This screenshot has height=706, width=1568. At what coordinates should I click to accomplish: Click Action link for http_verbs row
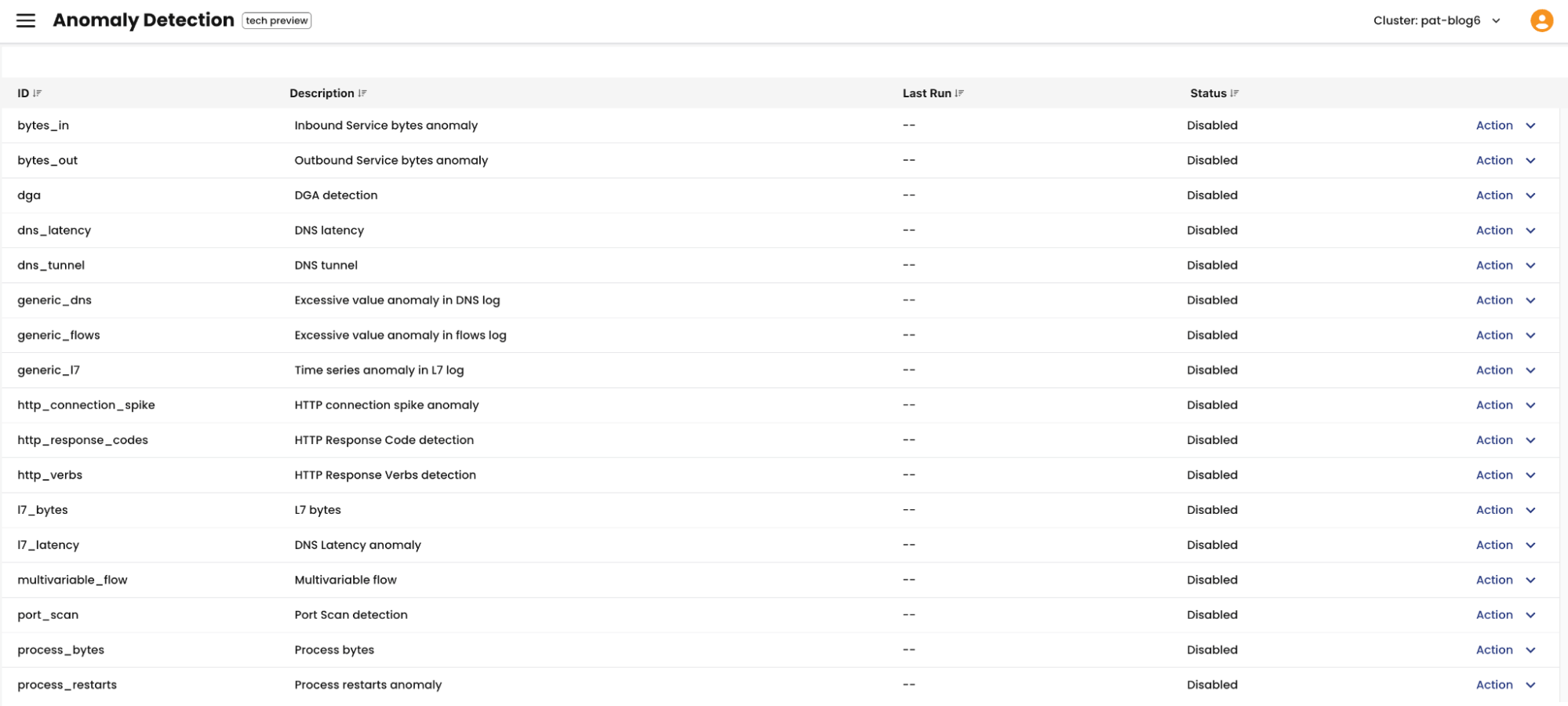coord(1494,475)
